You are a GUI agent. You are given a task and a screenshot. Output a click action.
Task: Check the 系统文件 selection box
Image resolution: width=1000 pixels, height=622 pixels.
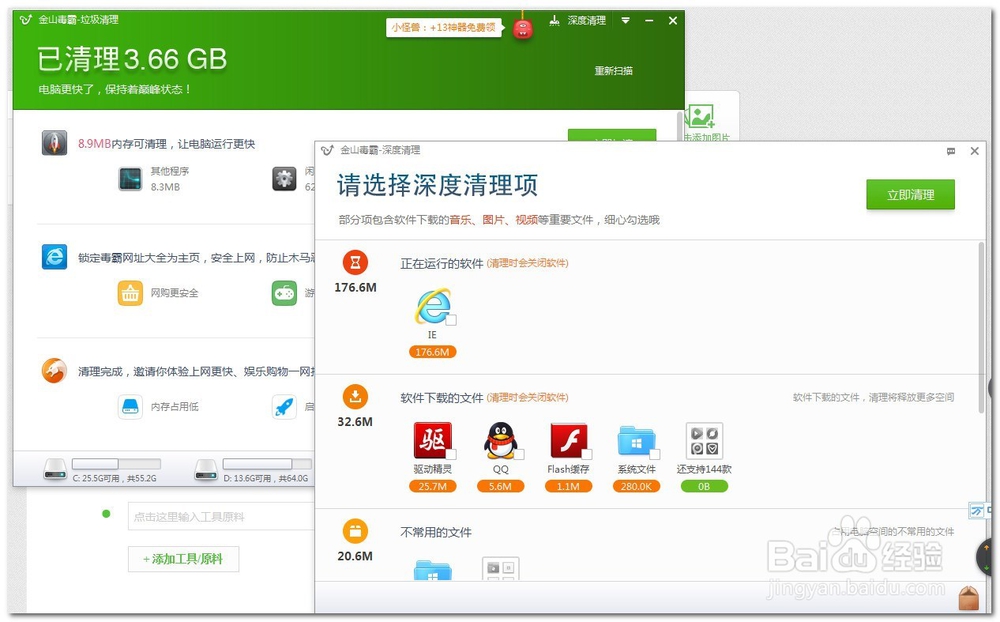coord(653,453)
